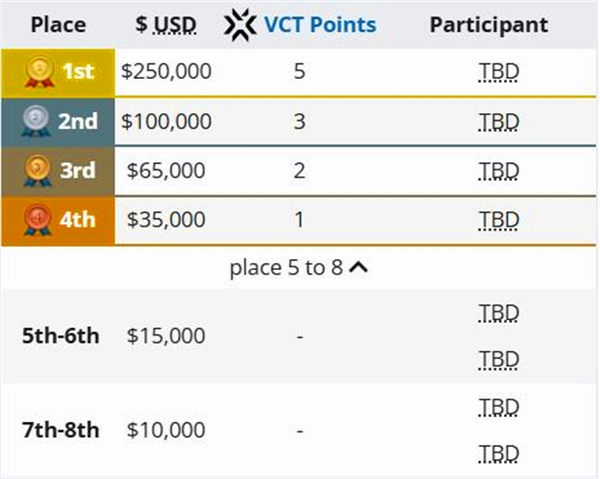600x479 pixels.
Task: Click the Place column header
Action: [x=58, y=24]
